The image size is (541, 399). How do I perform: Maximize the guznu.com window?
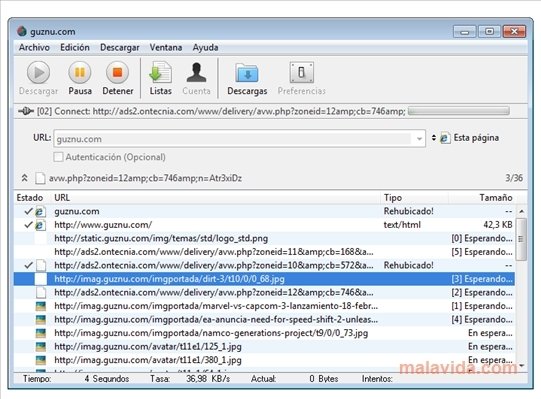point(489,32)
